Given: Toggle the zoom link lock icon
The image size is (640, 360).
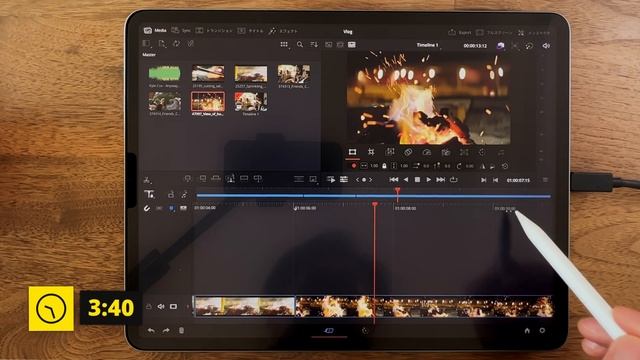Looking at the screenshot, I should point(384,166).
